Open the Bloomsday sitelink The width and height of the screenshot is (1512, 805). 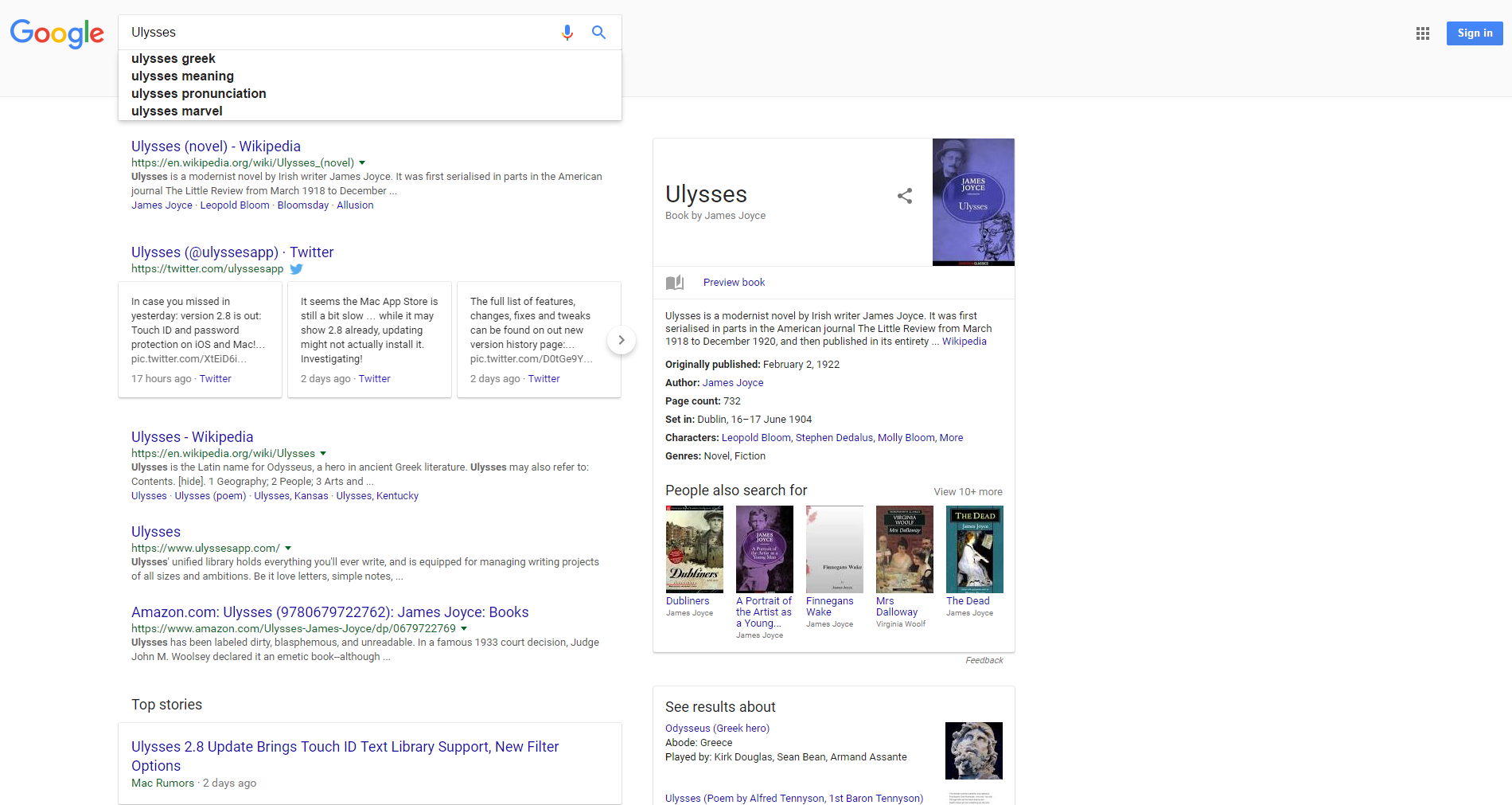pos(303,205)
